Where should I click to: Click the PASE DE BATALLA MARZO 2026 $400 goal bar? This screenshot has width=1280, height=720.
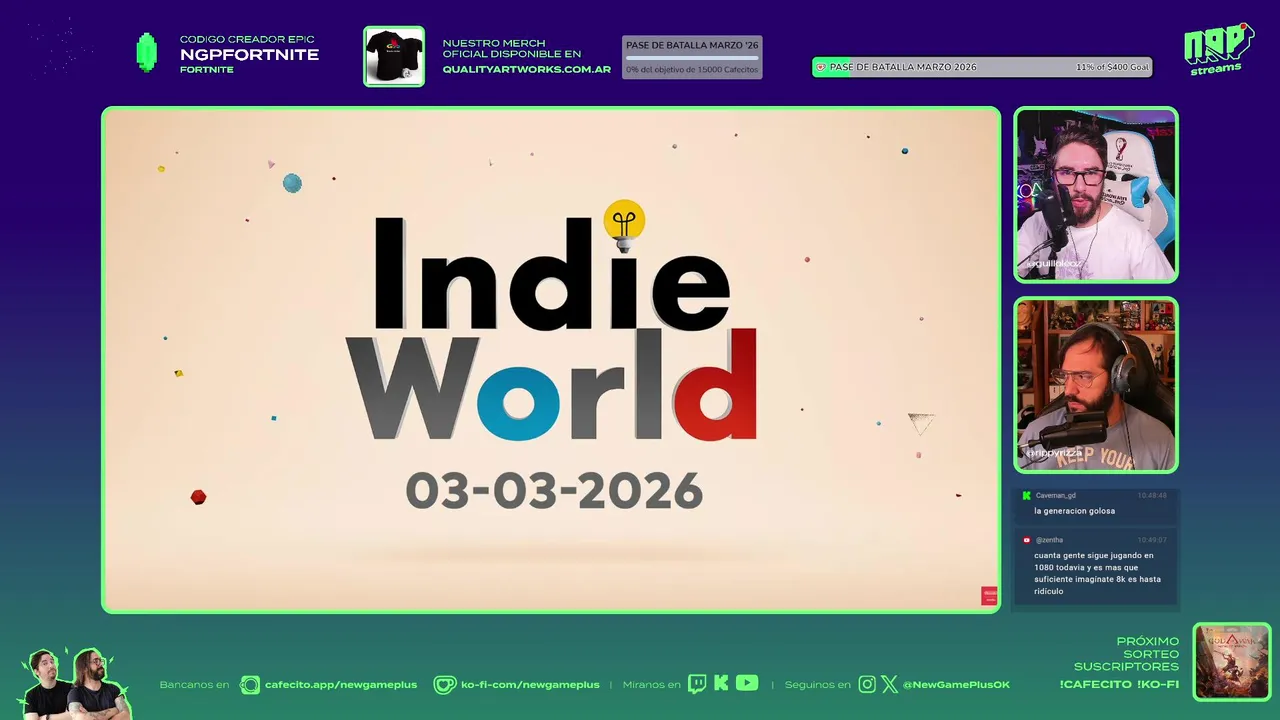[x=982, y=67]
